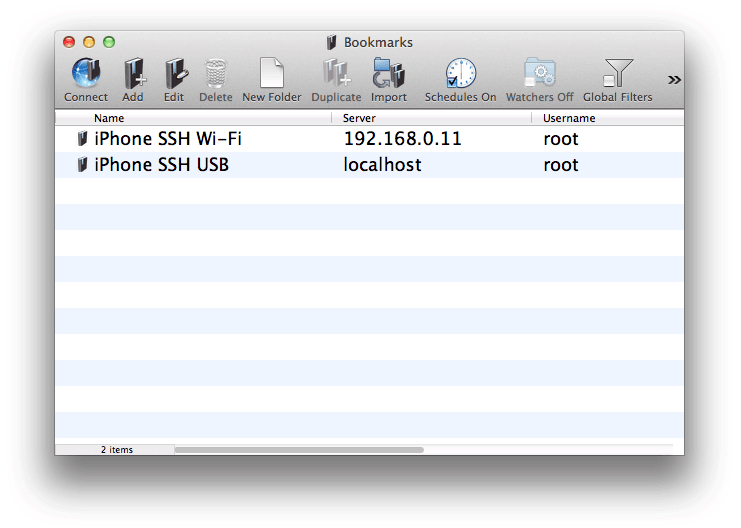741x528 pixels.
Task: Click the Connect globe icon
Action: [86, 74]
